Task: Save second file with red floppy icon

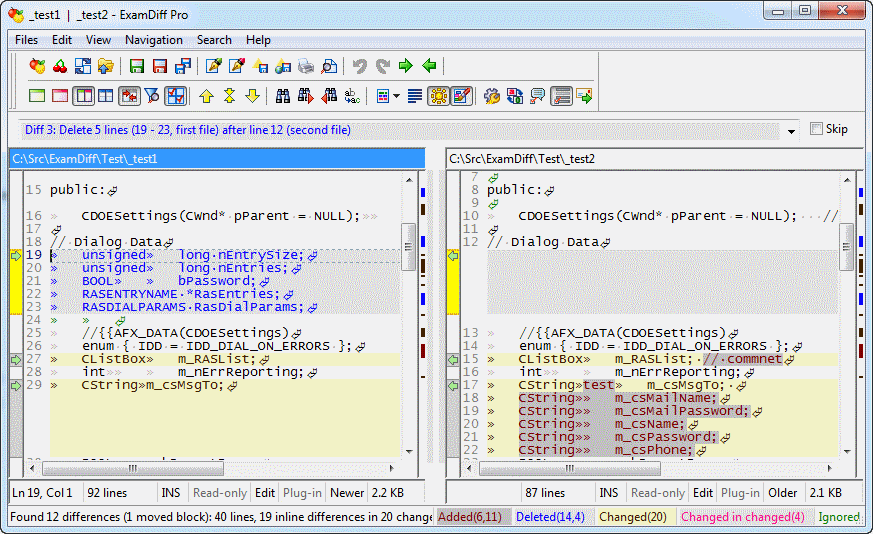Action: (160, 66)
